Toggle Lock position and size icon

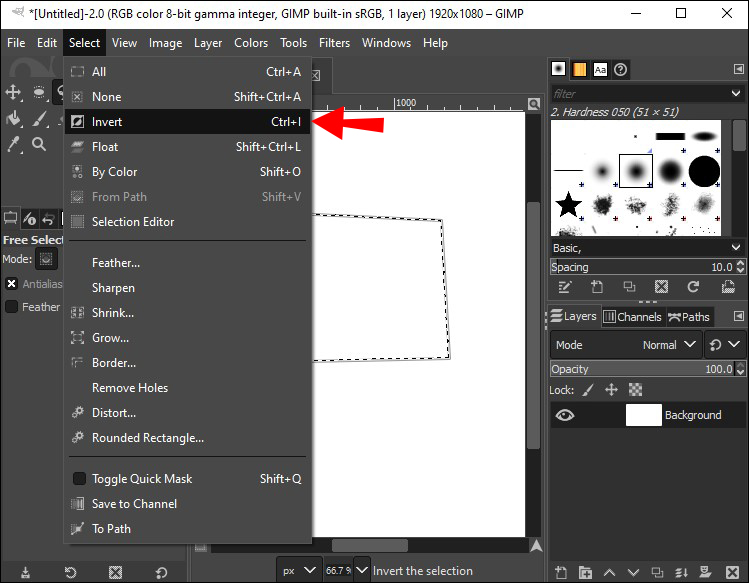coord(611,390)
